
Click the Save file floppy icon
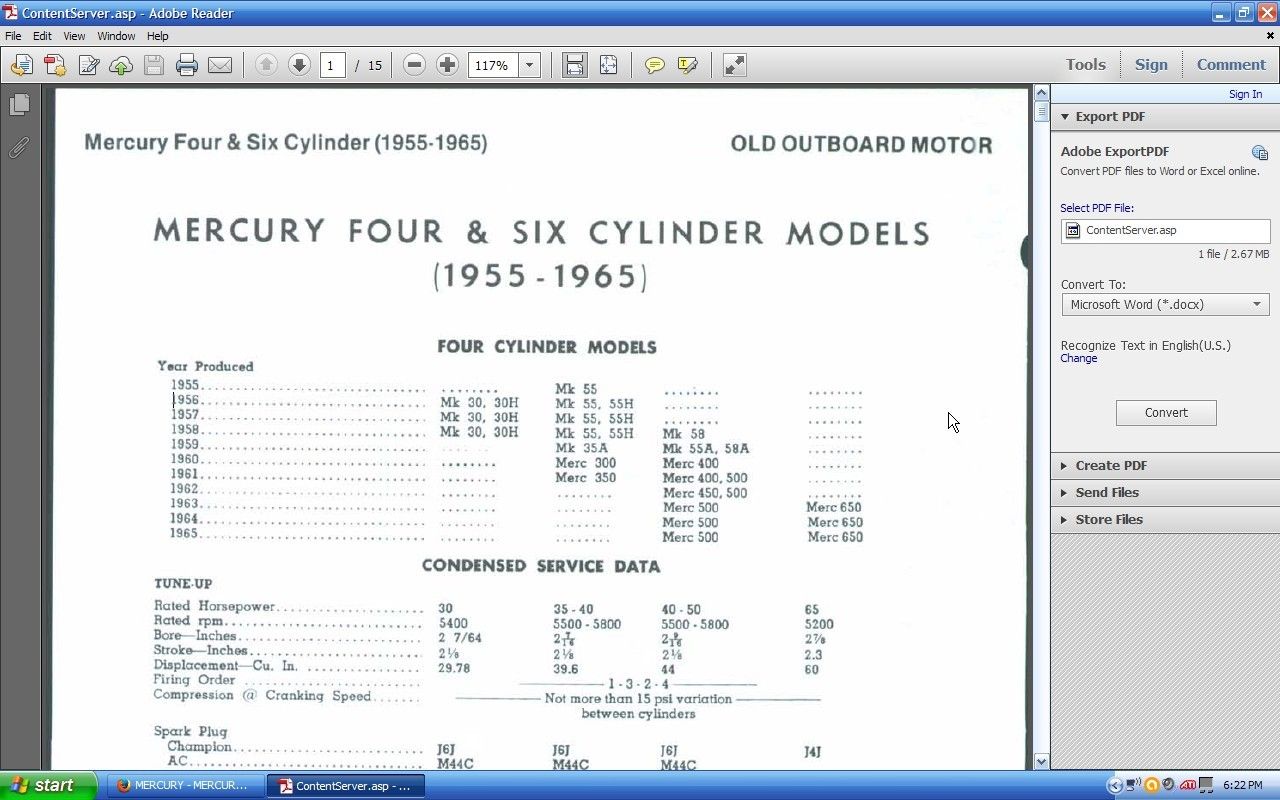pos(154,65)
